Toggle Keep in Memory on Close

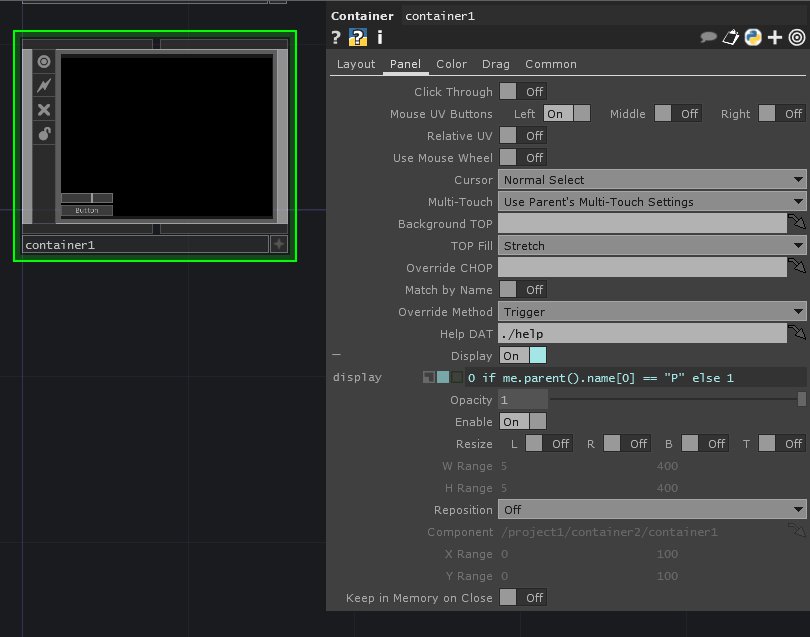pos(522,598)
